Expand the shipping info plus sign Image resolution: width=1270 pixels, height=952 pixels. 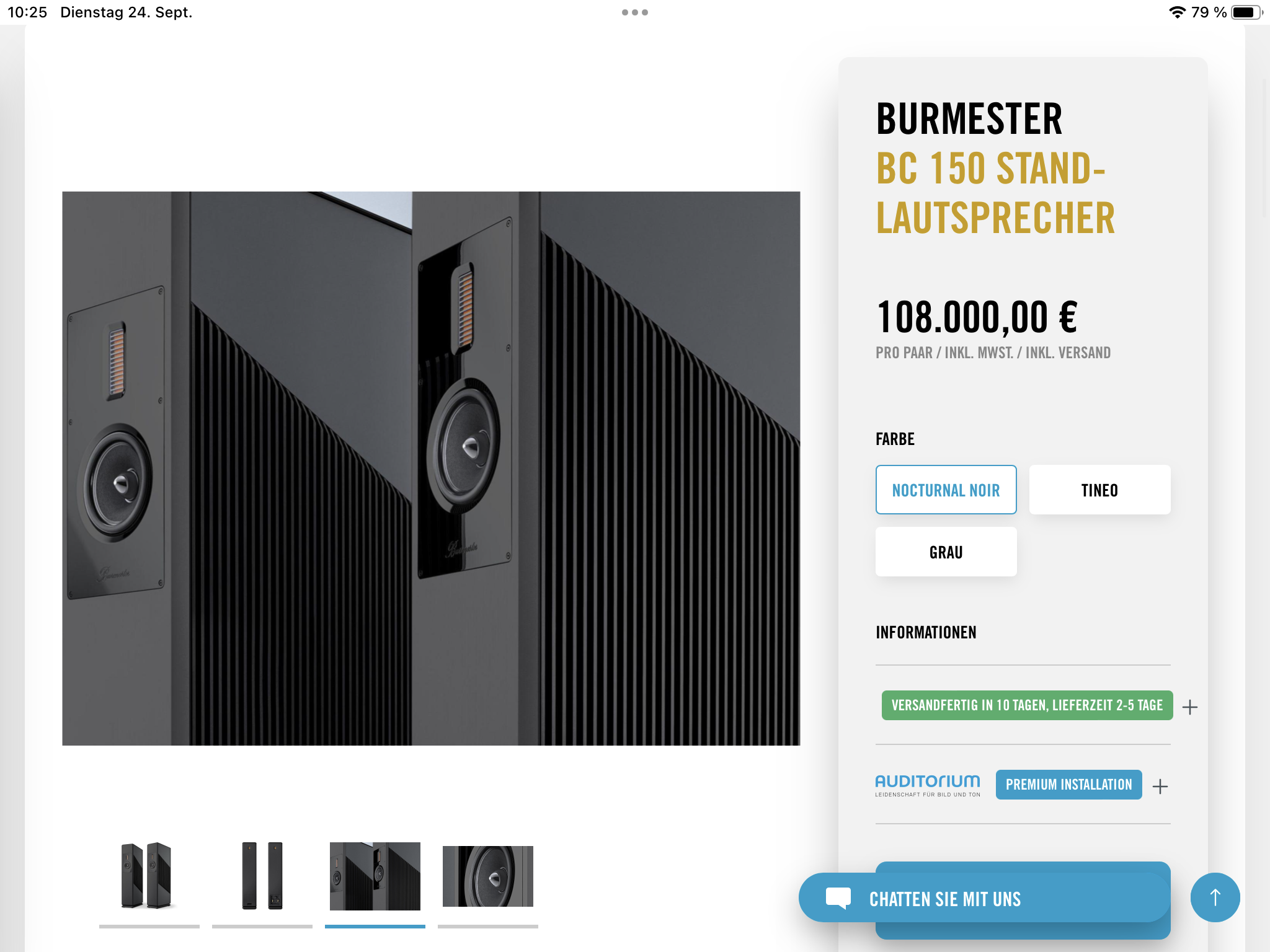pyautogui.click(x=1189, y=707)
